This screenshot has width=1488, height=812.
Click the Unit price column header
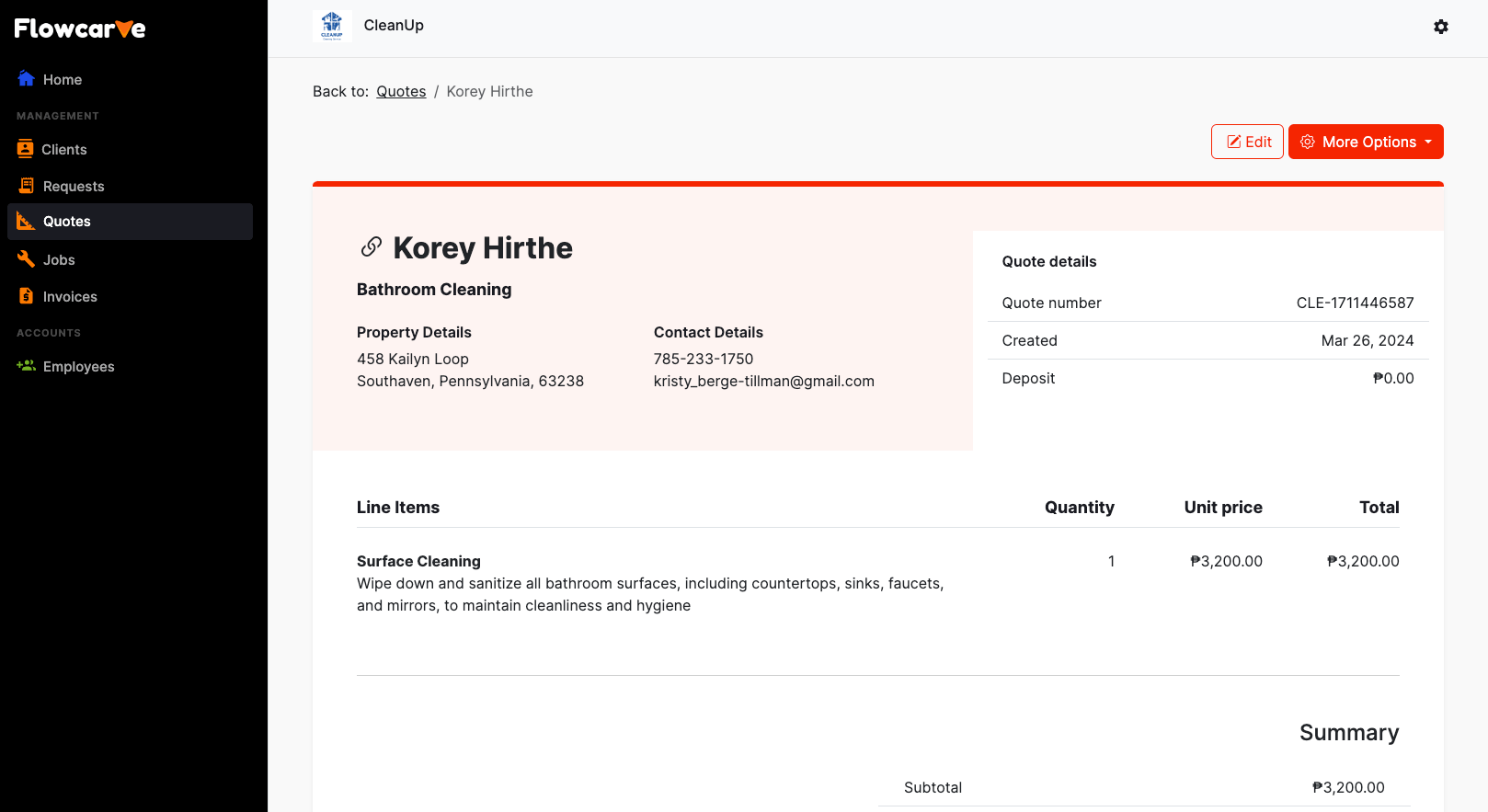tap(1223, 507)
